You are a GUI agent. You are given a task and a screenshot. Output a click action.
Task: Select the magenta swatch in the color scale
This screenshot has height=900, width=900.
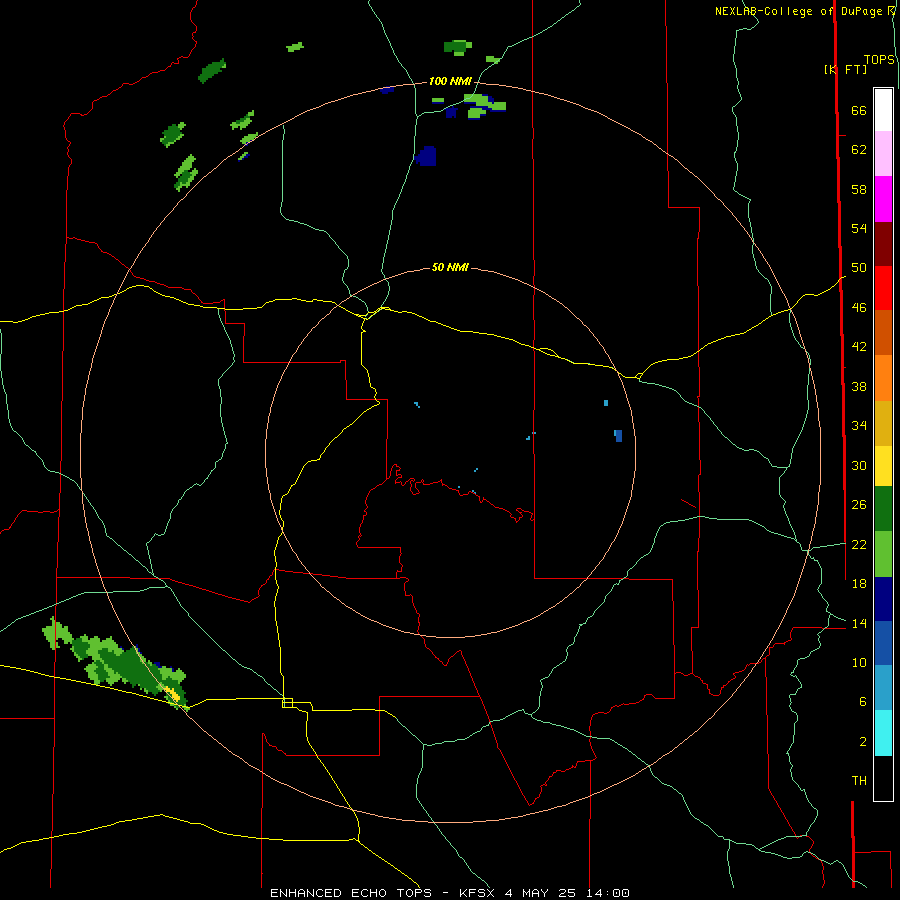pyautogui.click(x=883, y=199)
